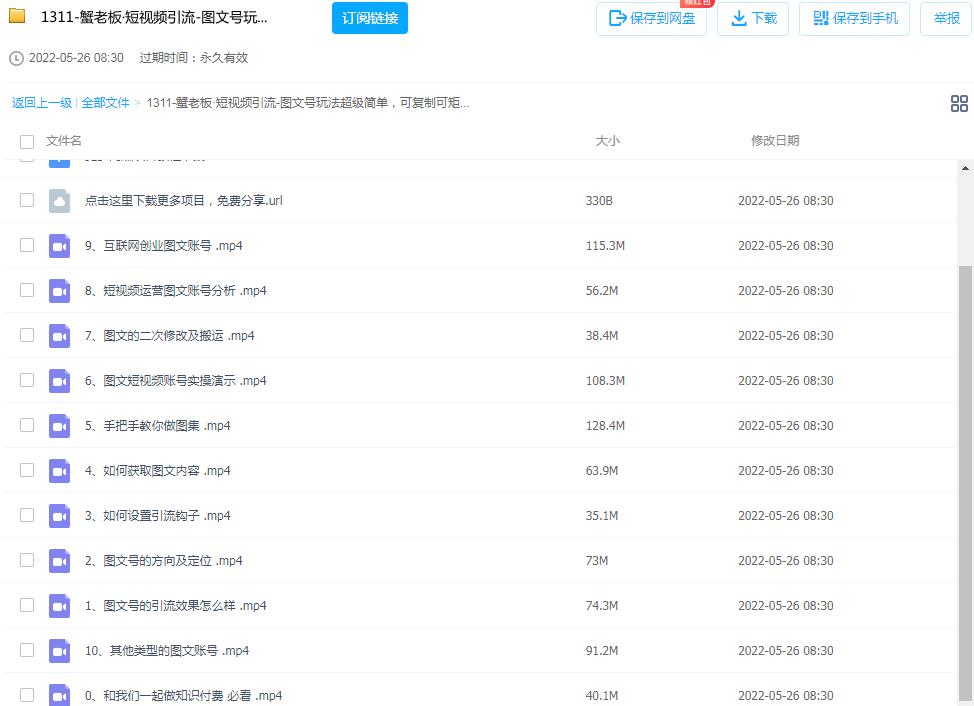Viewport: 974px width, 706px height.
Task: Click the video icon for 2、图文号的方向及定位.mp4
Action: (x=59, y=561)
